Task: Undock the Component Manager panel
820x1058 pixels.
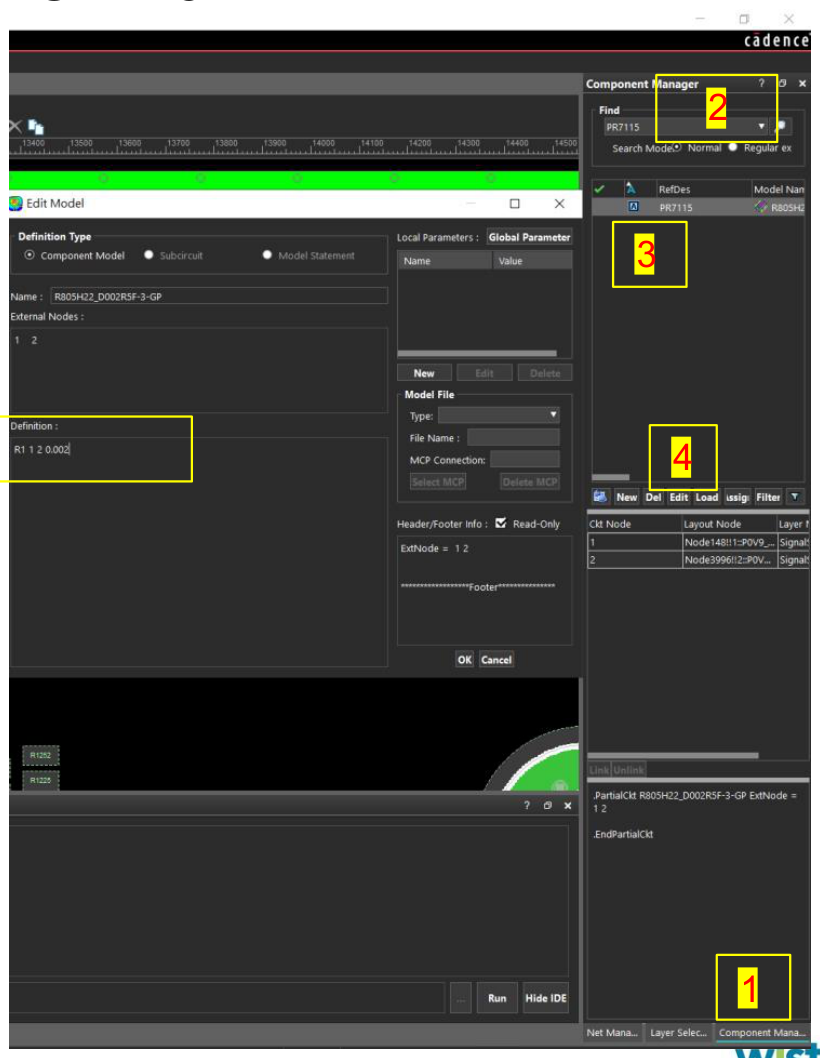Action: [x=782, y=83]
